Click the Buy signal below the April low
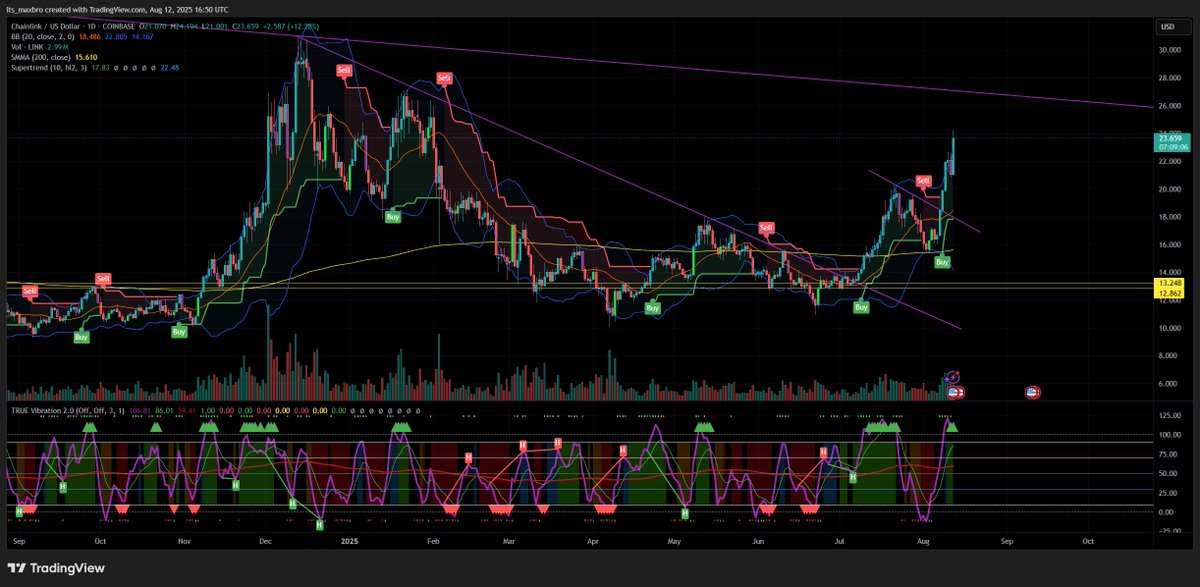This screenshot has height=587, width=1200. (652, 309)
